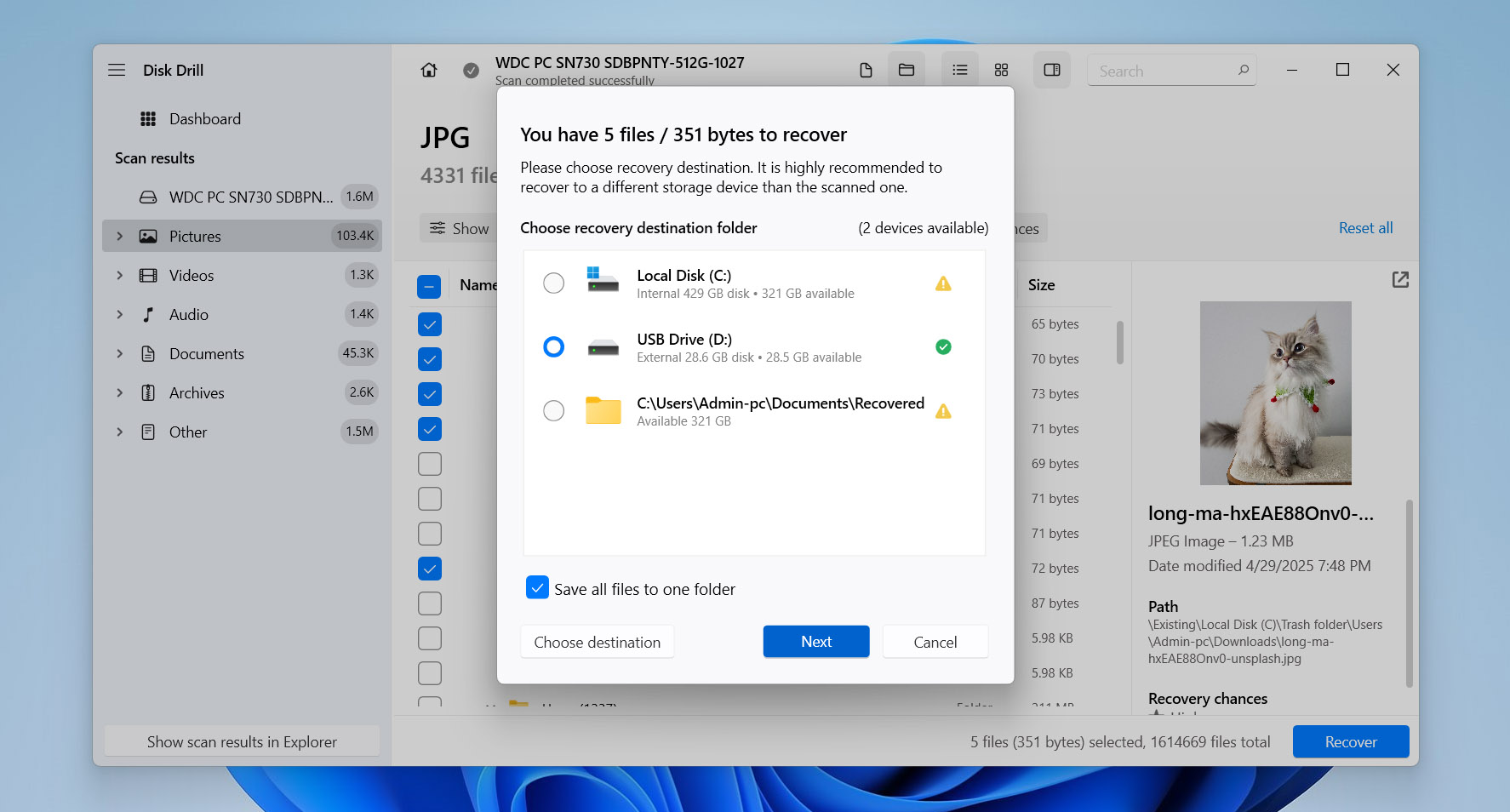Click the Search input field
This screenshot has height=812, width=1510.
coord(1171,71)
